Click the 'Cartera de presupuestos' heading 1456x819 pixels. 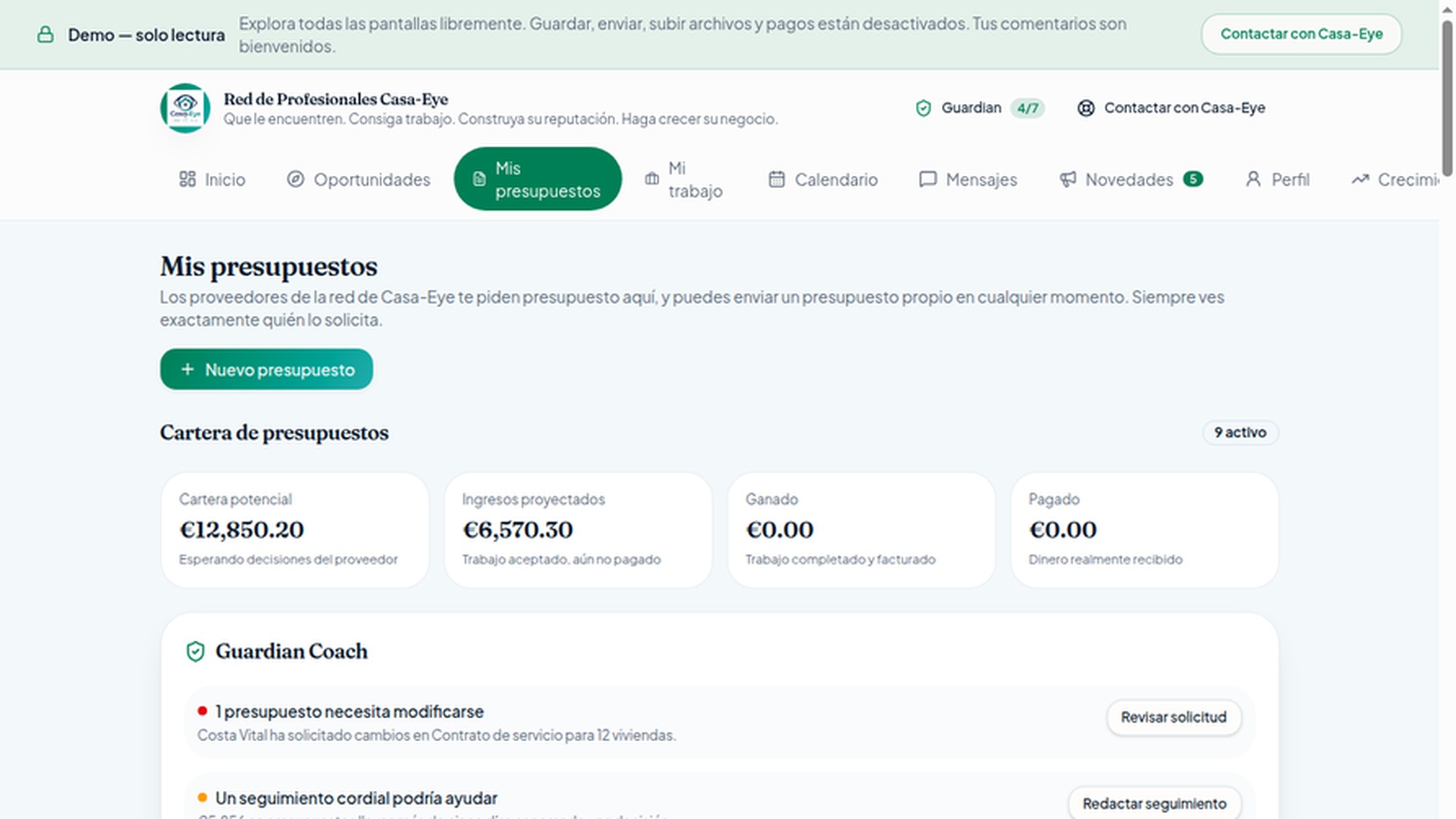coord(274,433)
